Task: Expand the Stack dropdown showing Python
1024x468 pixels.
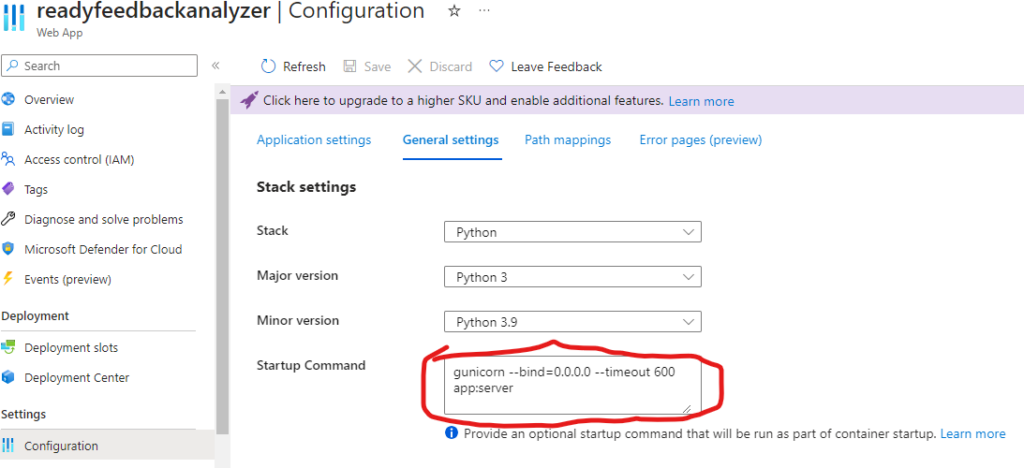Action: pyautogui.click(x=572, y=232)
